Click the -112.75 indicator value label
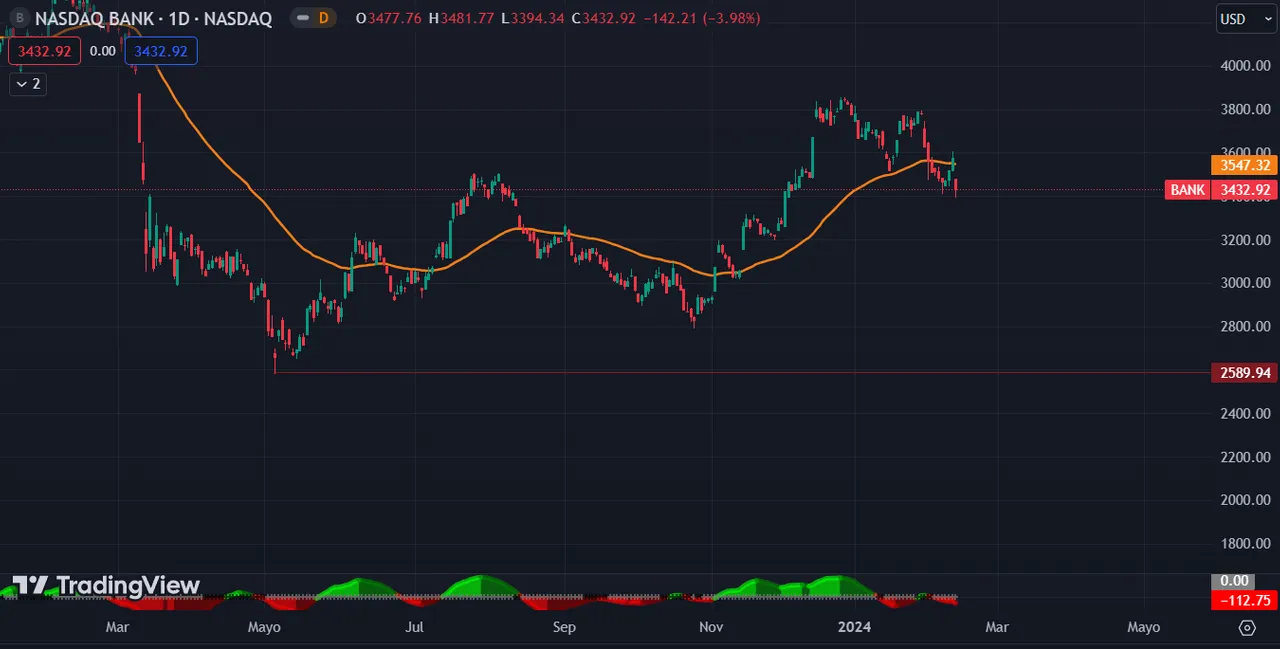This screenshot has height=649, width=1280. (1245, 601)
